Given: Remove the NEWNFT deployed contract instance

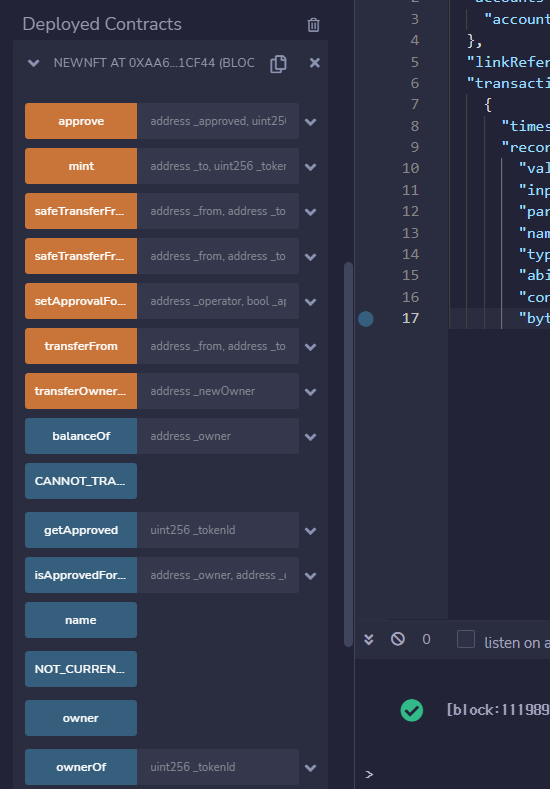Looking at the screenshot, I should tap(315, 63).
